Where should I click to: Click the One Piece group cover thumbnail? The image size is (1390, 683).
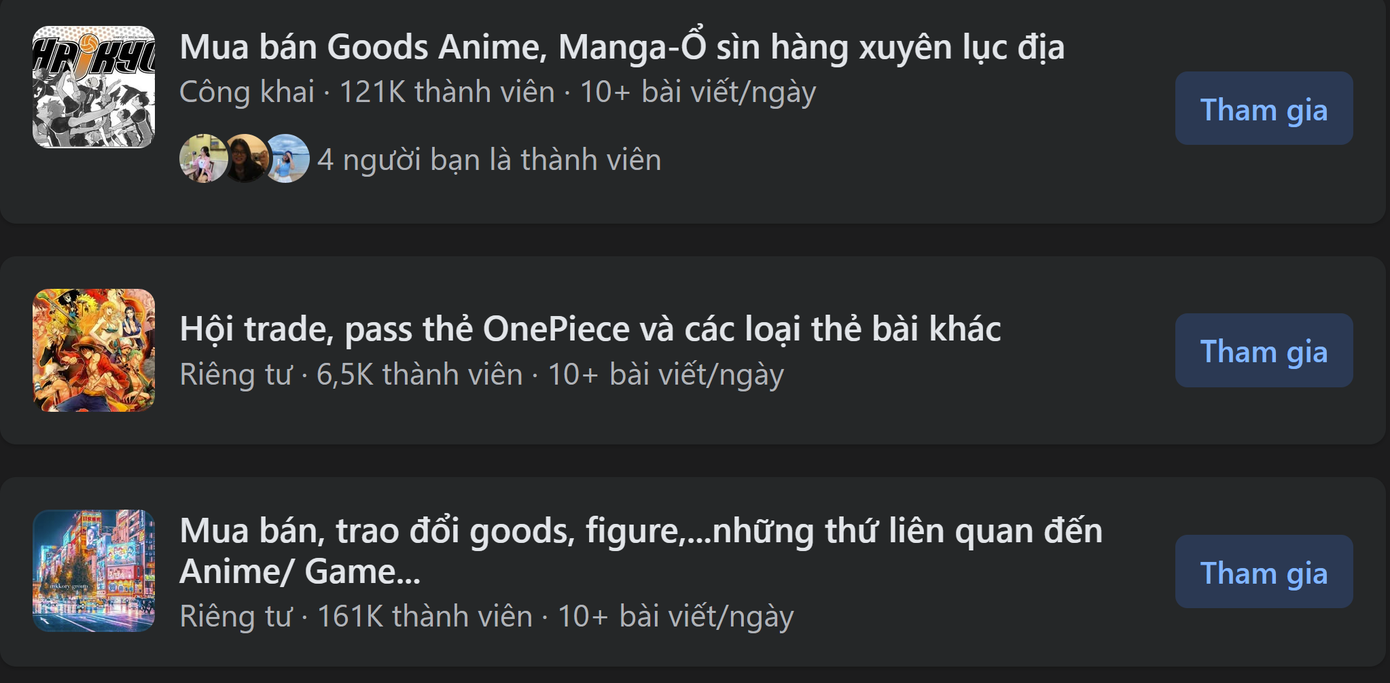(93, 351)
